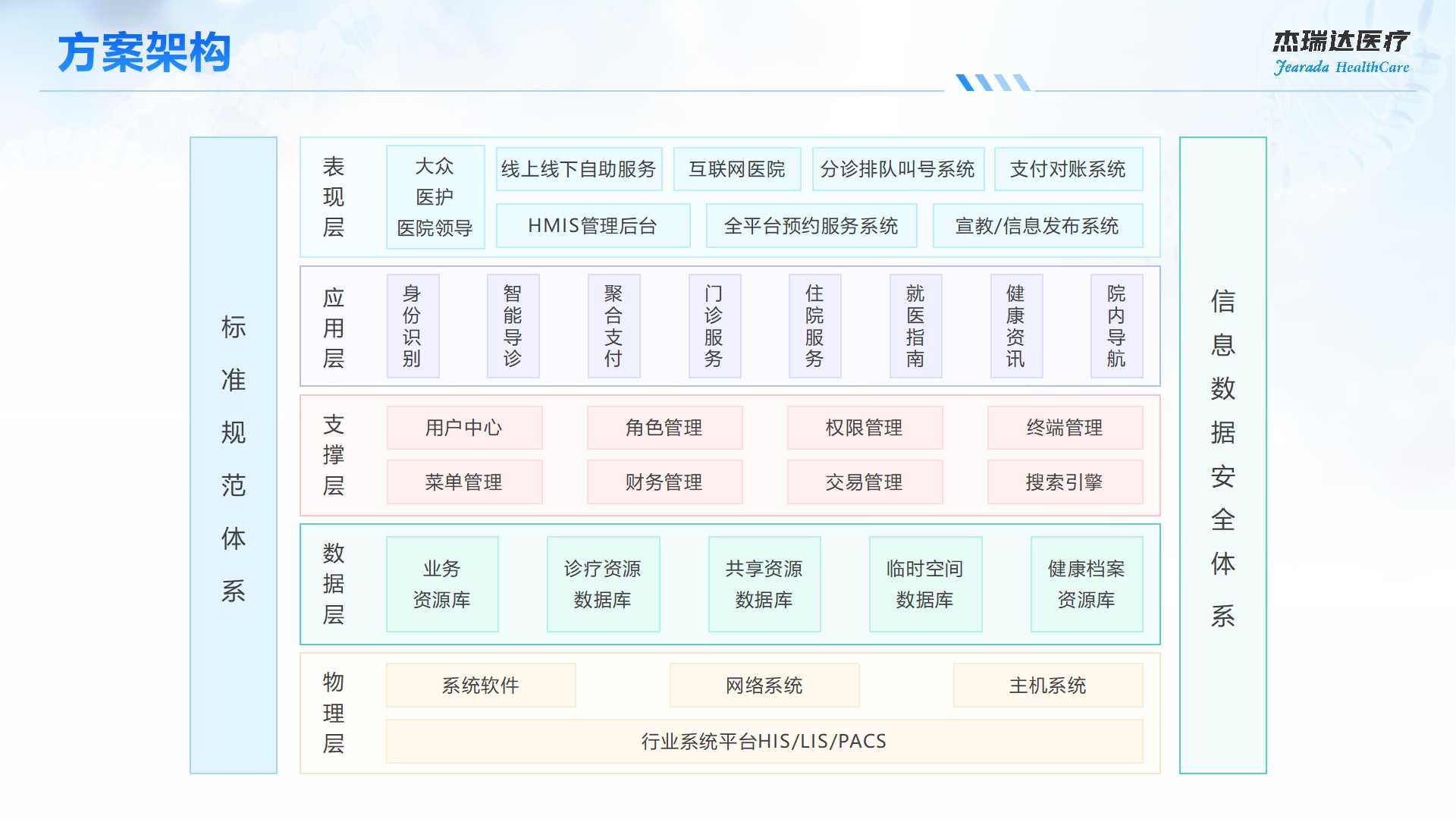This screenshot has width=1456, height=819.
Task: Select the 智能导诊 vertical box
Action: [x=513, y=326]
